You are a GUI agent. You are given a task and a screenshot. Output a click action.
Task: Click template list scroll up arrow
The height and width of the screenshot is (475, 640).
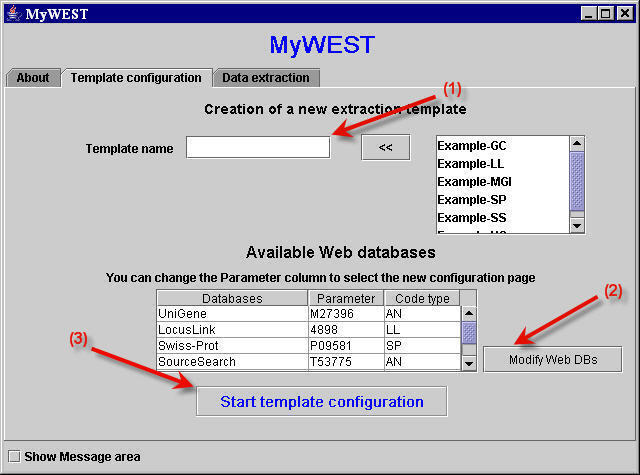tap(577, 144)
